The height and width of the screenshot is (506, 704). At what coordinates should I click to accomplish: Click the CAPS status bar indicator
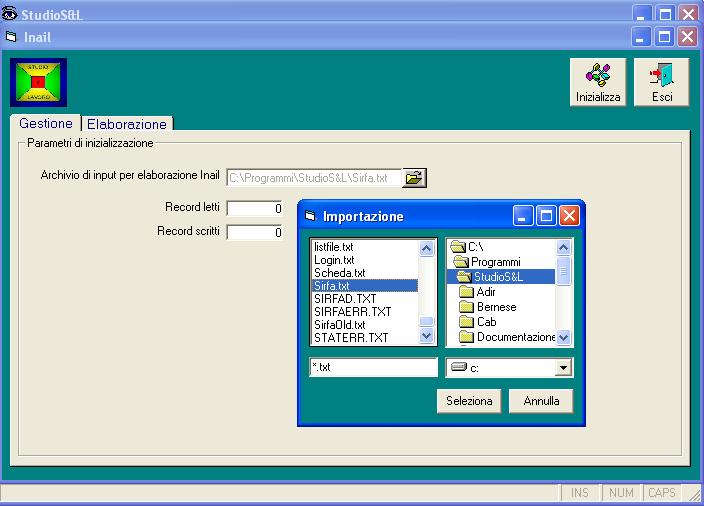pos(662,493)
